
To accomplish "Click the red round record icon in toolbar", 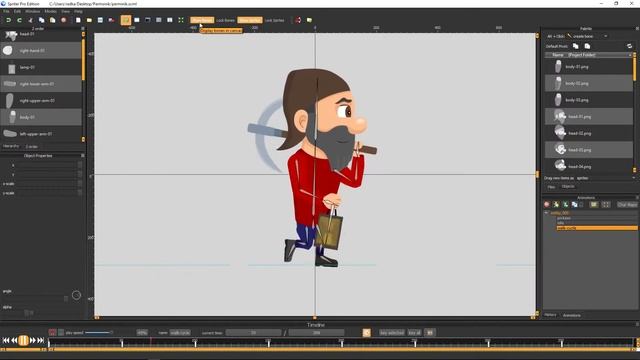I will 63,20.
